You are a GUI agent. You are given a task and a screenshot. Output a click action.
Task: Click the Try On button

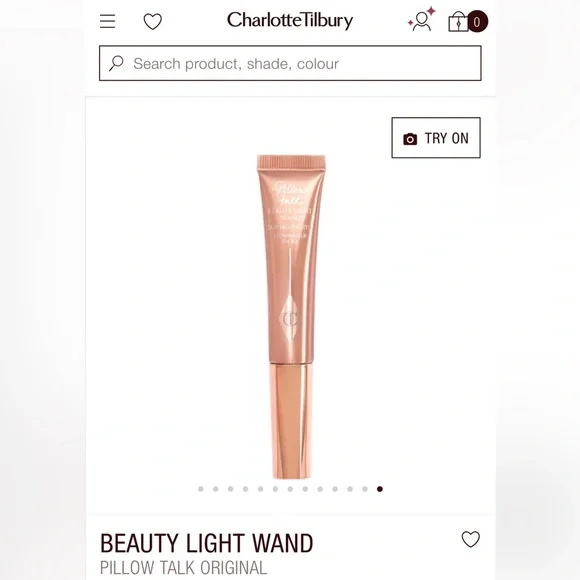coord(436,138)
